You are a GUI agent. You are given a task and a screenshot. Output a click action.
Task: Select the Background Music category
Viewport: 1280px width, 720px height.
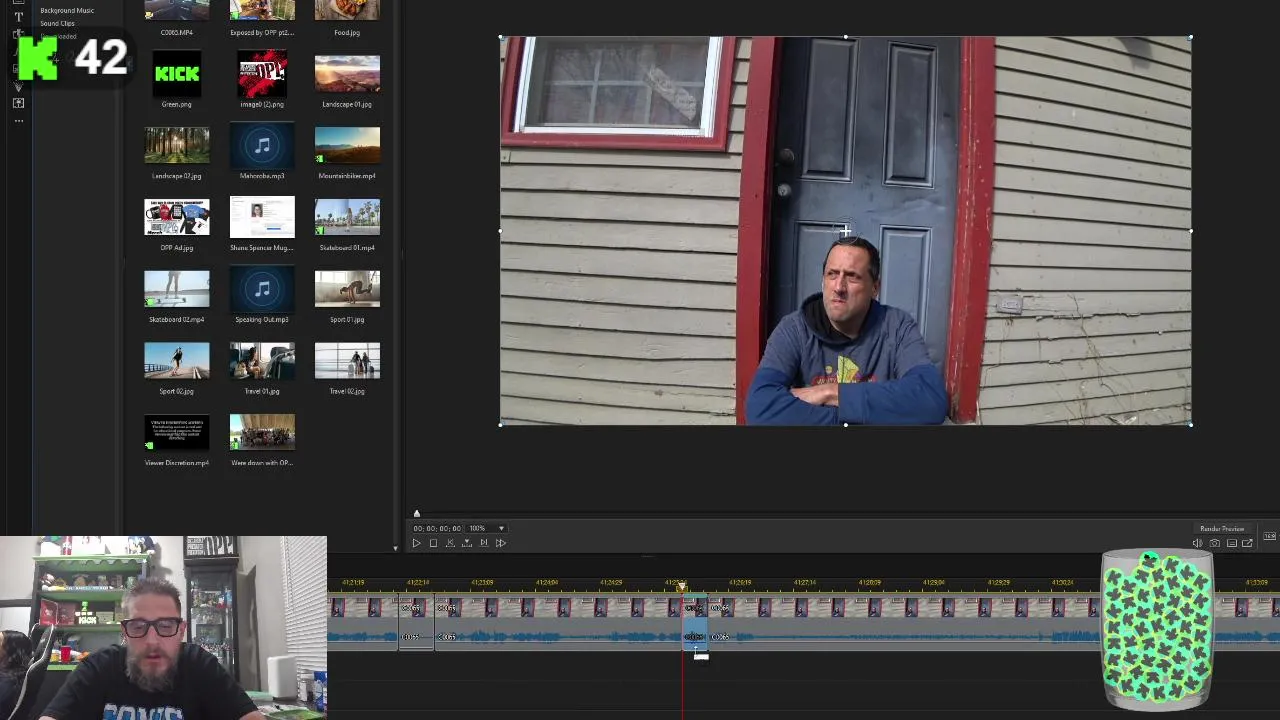(x=67, y=10)
